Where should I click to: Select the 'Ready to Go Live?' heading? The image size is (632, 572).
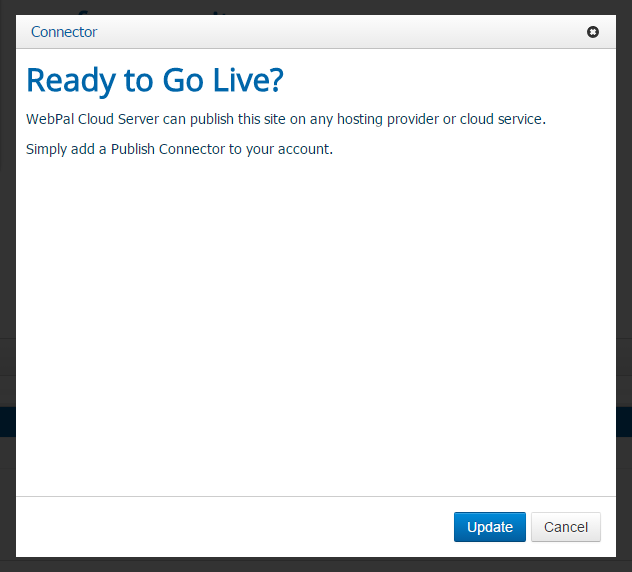tap(155, 81)
